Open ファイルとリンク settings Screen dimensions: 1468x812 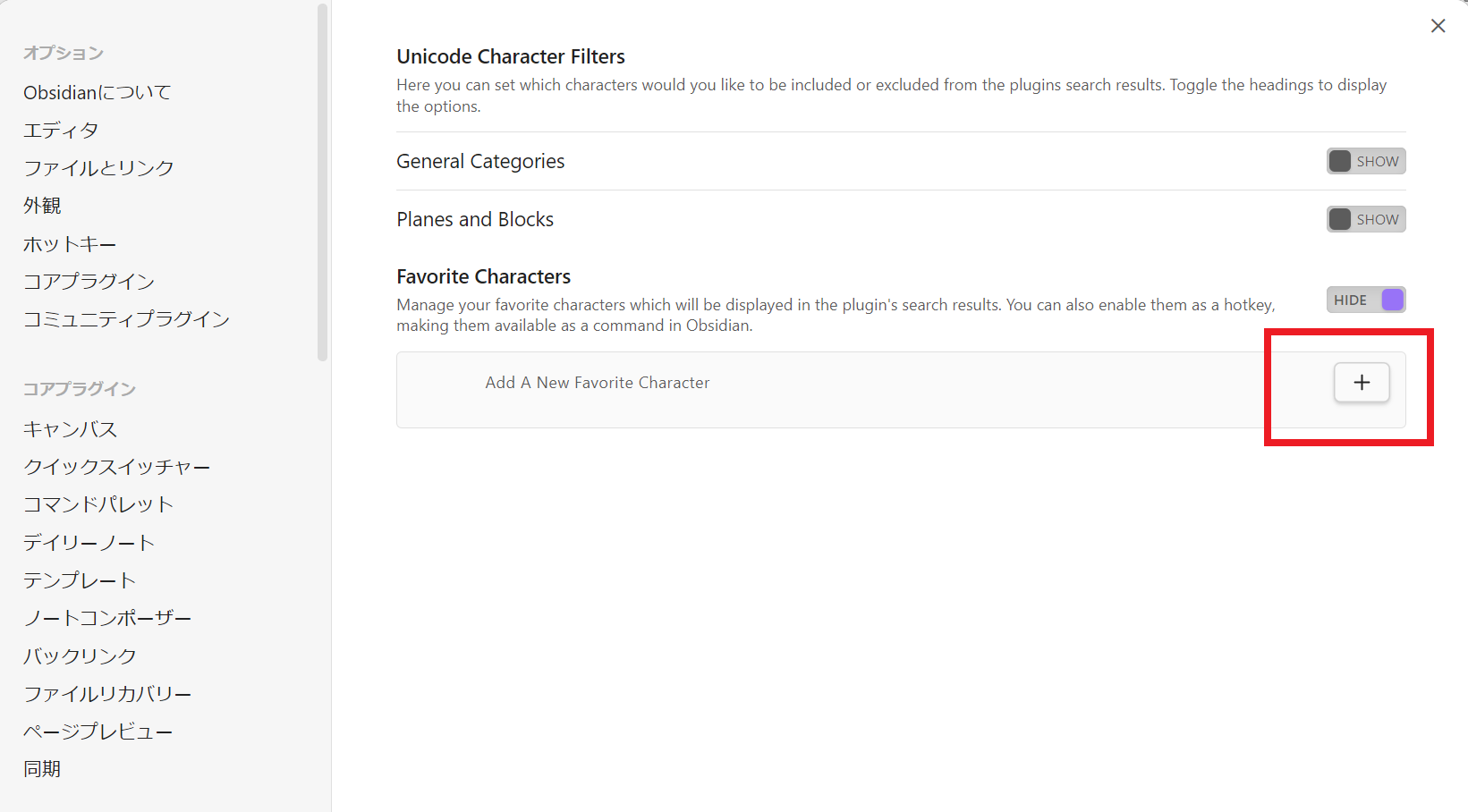click(x=98, y=168)
